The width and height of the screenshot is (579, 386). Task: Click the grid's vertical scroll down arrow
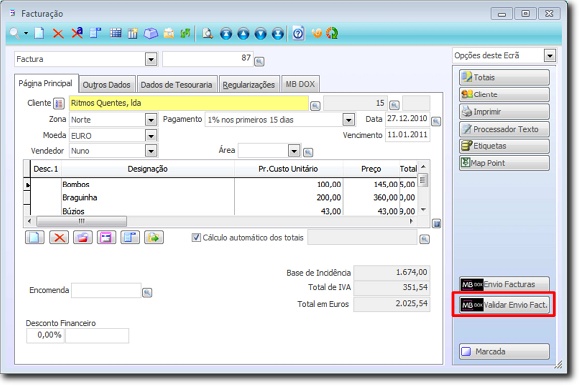point(424,210)
